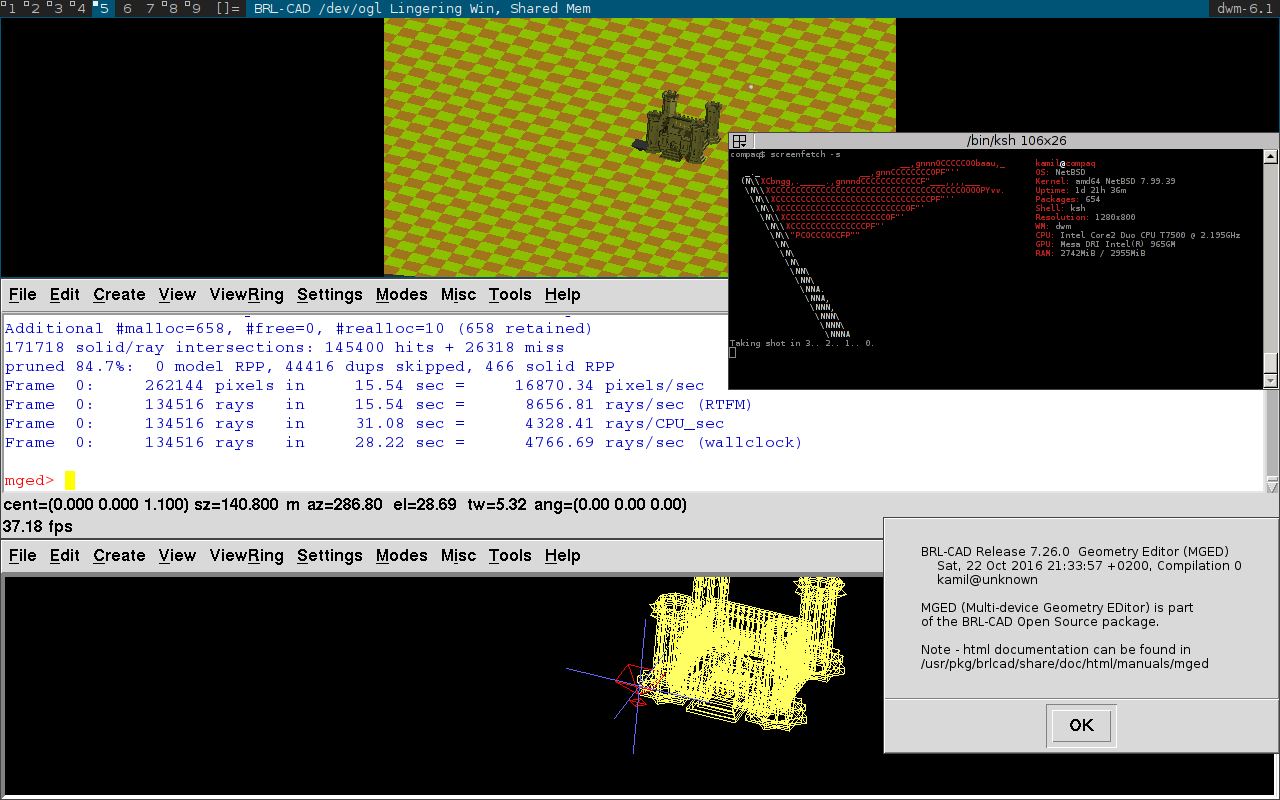Open View menu in the graphics window
This screenshot has height=800, width=1280.
(x=177, y=556)
